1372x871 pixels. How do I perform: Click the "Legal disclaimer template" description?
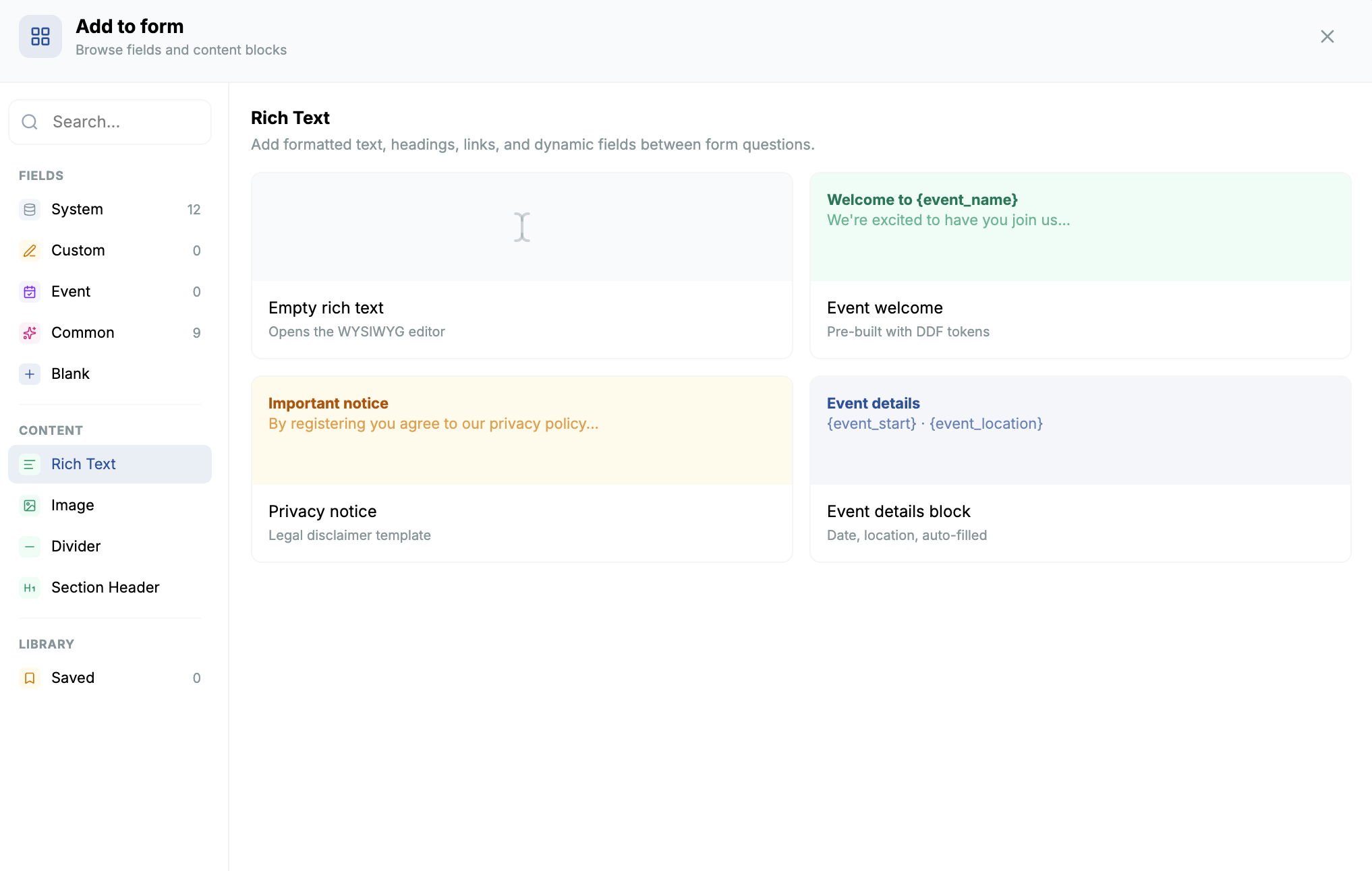349,535
